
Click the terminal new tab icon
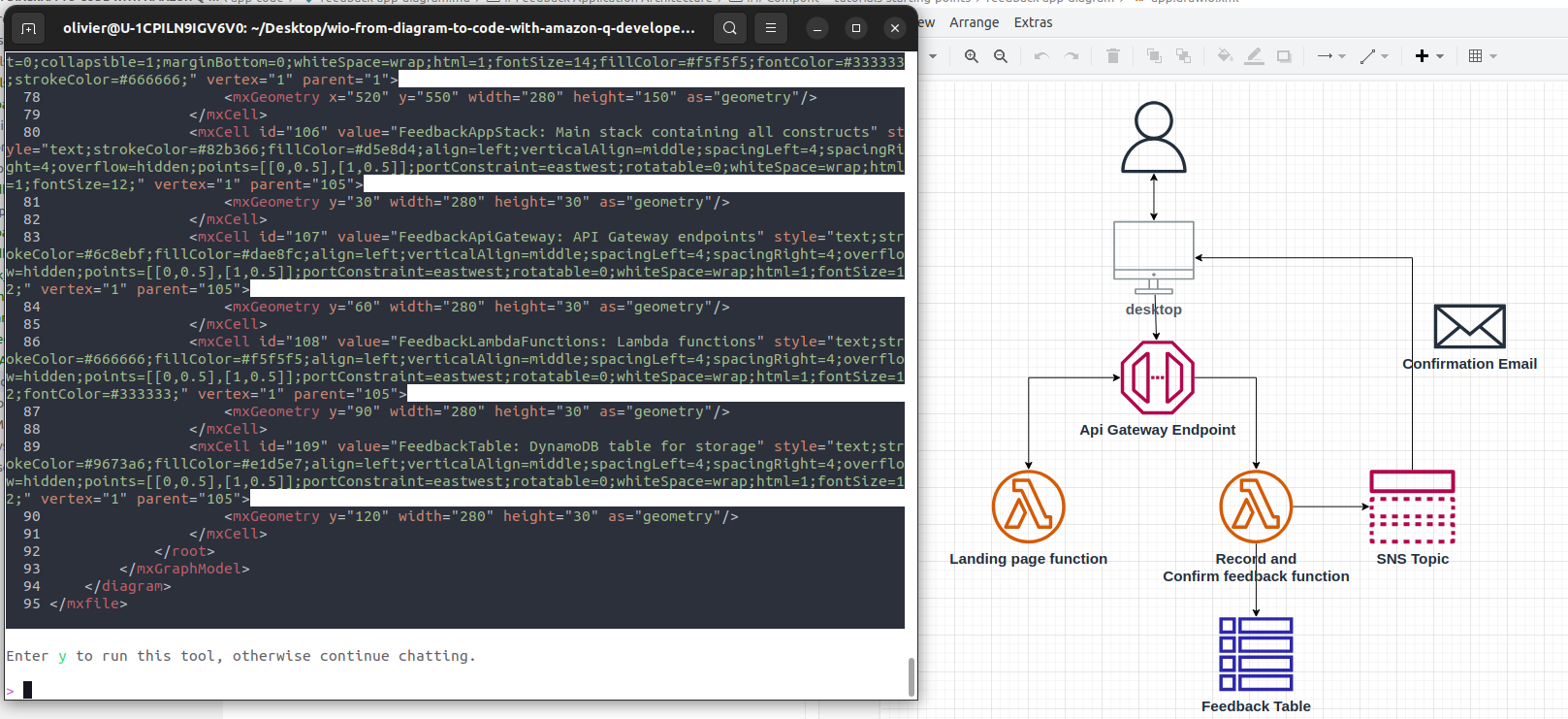tap(29, 28)
